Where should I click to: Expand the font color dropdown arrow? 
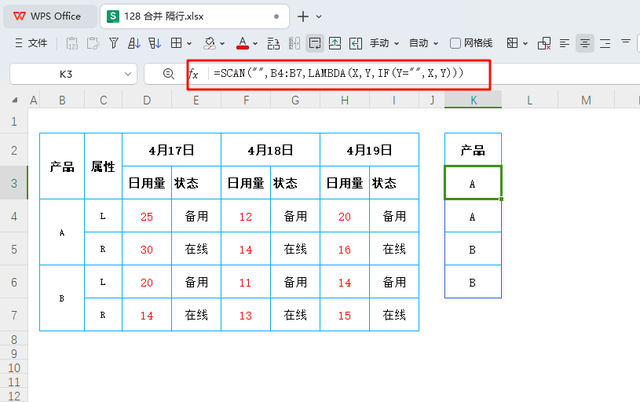[x=255, y=43]
